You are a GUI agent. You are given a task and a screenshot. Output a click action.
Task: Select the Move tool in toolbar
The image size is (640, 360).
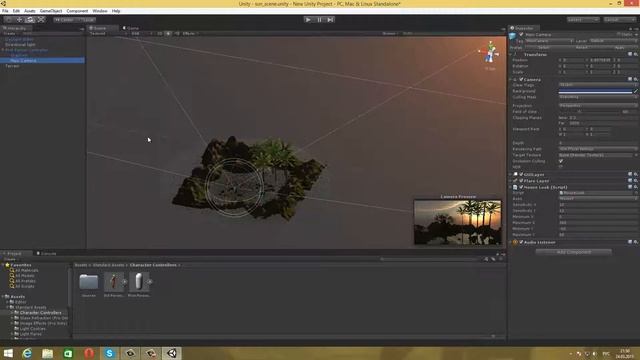[x=19, y=20]
